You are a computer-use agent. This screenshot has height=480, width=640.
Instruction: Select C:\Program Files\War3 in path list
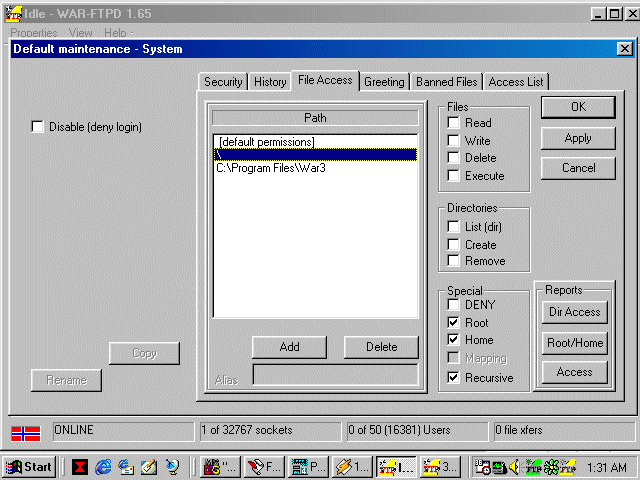pyautogui.click(x=271, y=168)
